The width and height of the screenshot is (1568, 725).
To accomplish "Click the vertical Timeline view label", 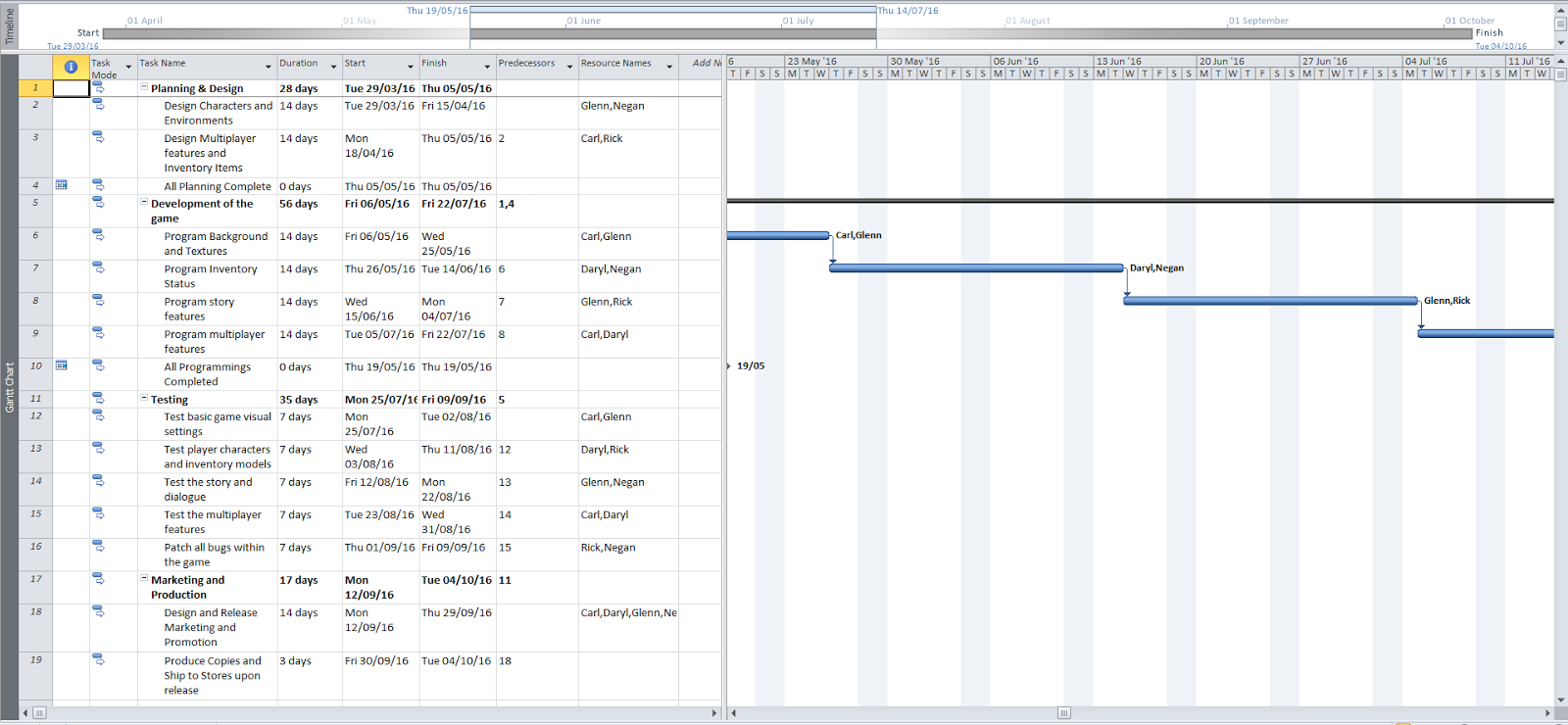I will coord(10,26).
